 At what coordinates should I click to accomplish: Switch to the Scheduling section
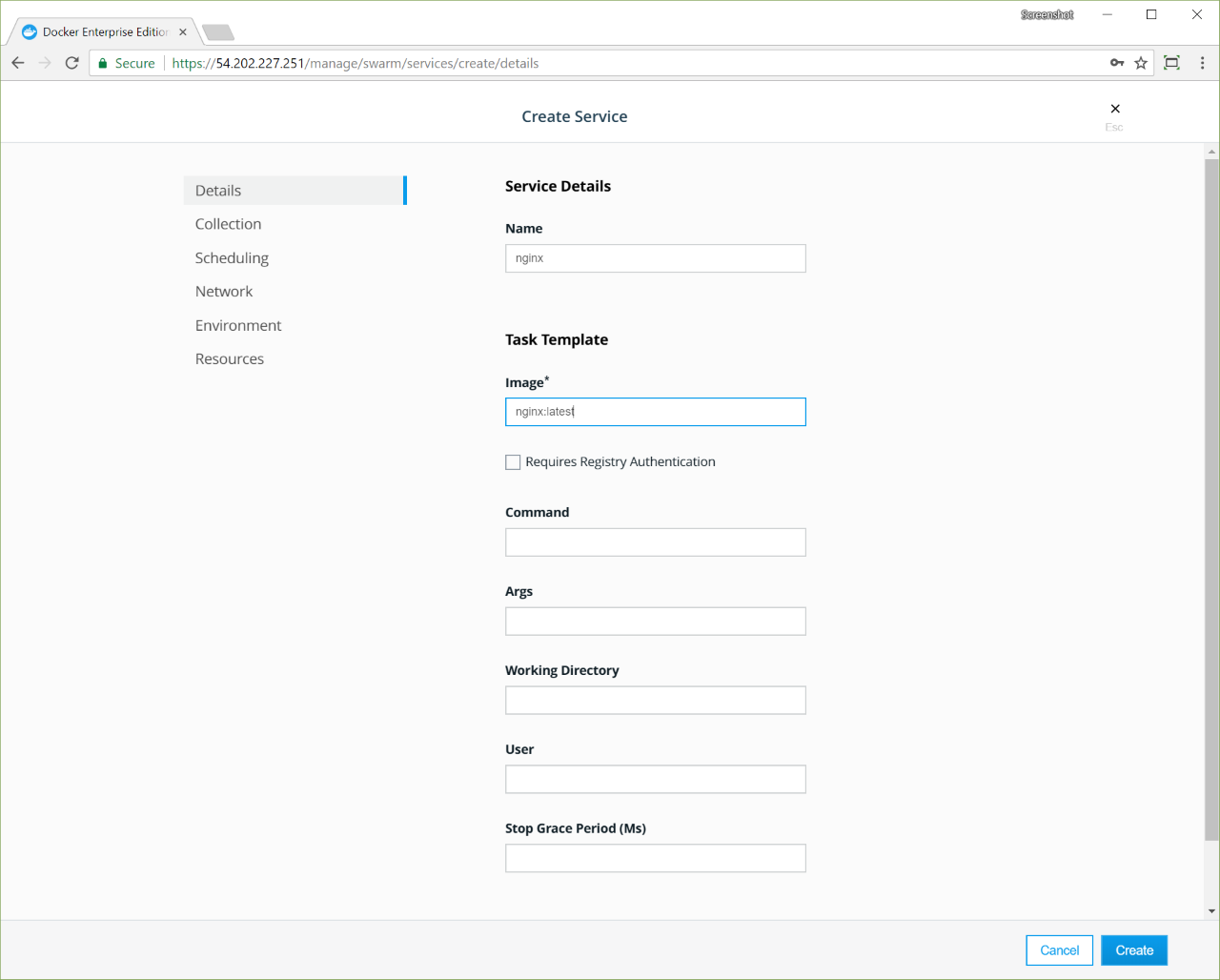point(232,258)
